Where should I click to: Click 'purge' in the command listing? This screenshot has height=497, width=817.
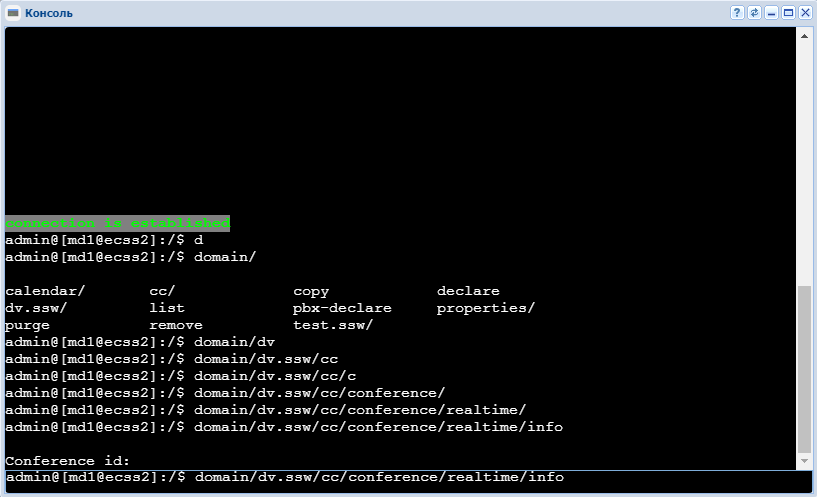tap(27, 325)
